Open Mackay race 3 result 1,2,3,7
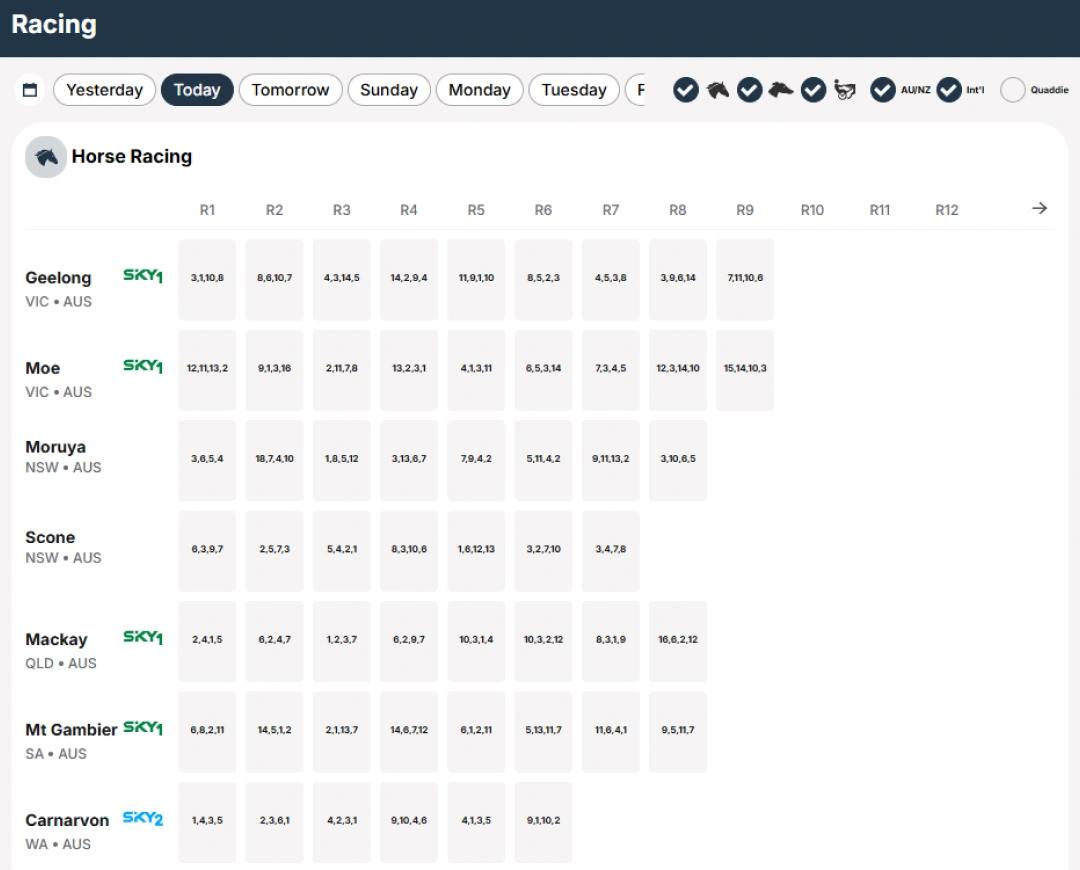The image size is (1080, 870). pos(342,641)
